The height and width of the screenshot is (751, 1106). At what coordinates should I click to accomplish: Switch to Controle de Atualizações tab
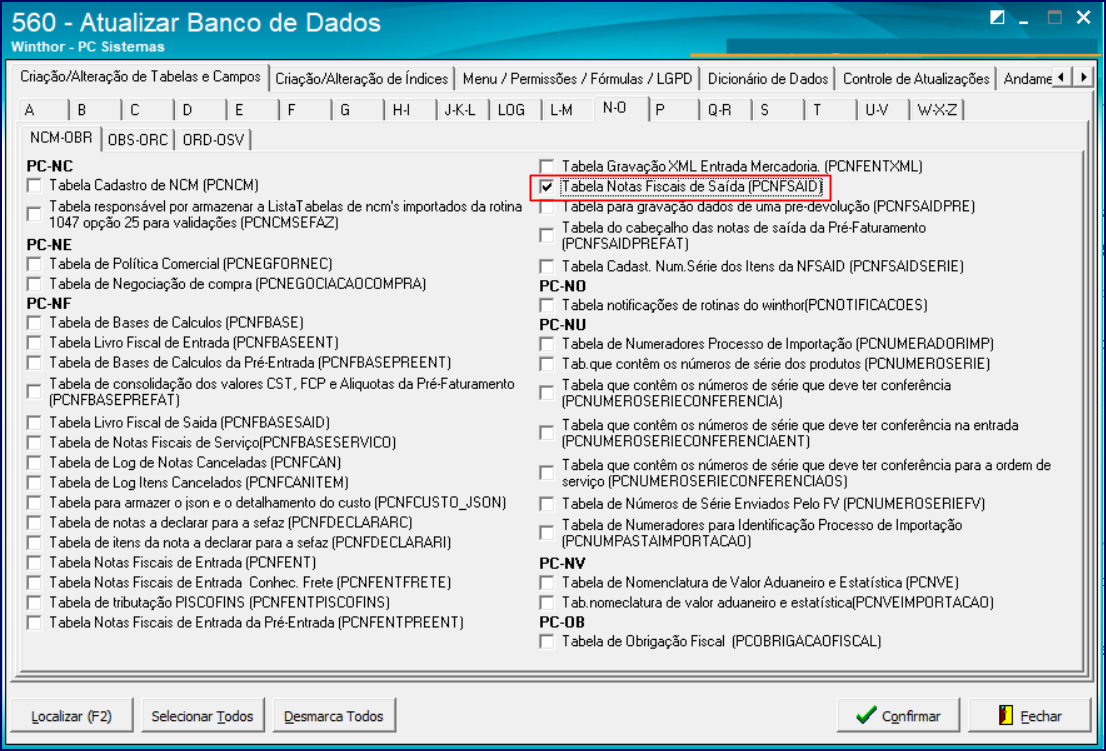916,79
